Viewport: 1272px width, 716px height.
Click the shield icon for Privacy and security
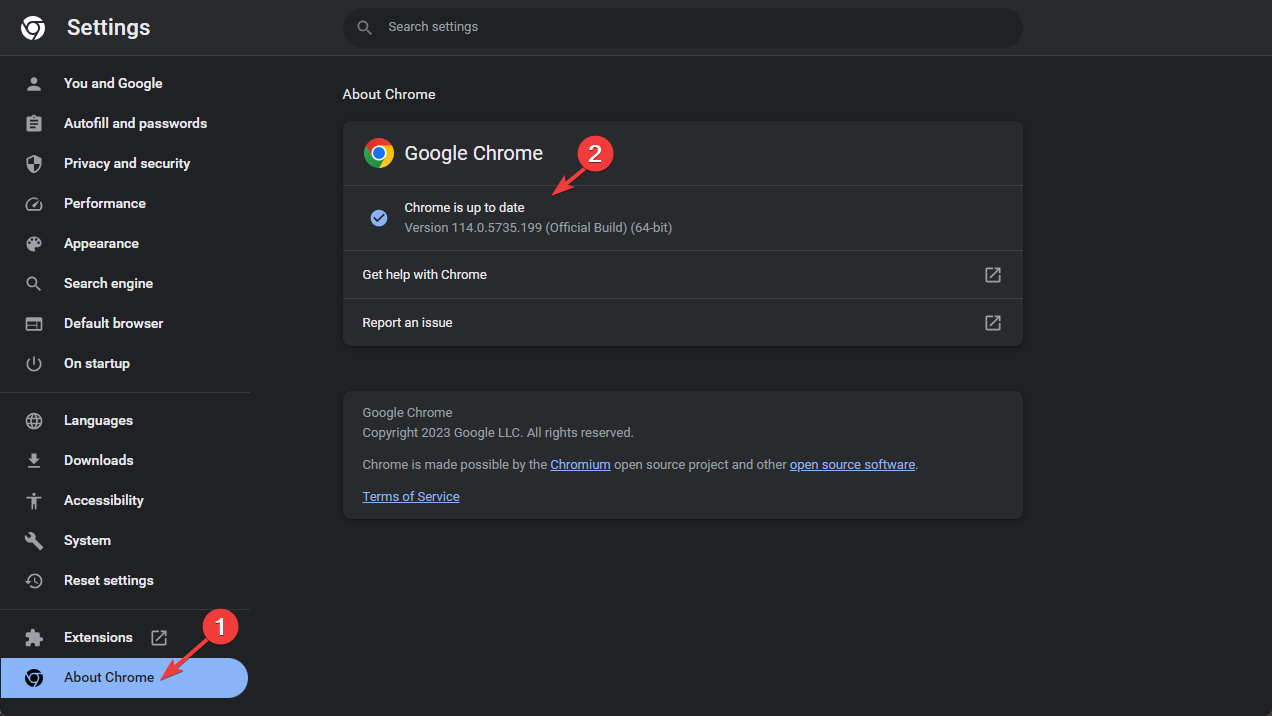[x=34, y=163]
